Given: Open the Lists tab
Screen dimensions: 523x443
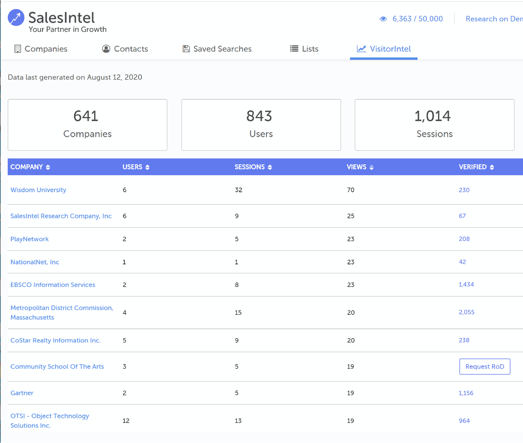Looking at the screenshot, I should pyautogui.click(x=304, y=49).
